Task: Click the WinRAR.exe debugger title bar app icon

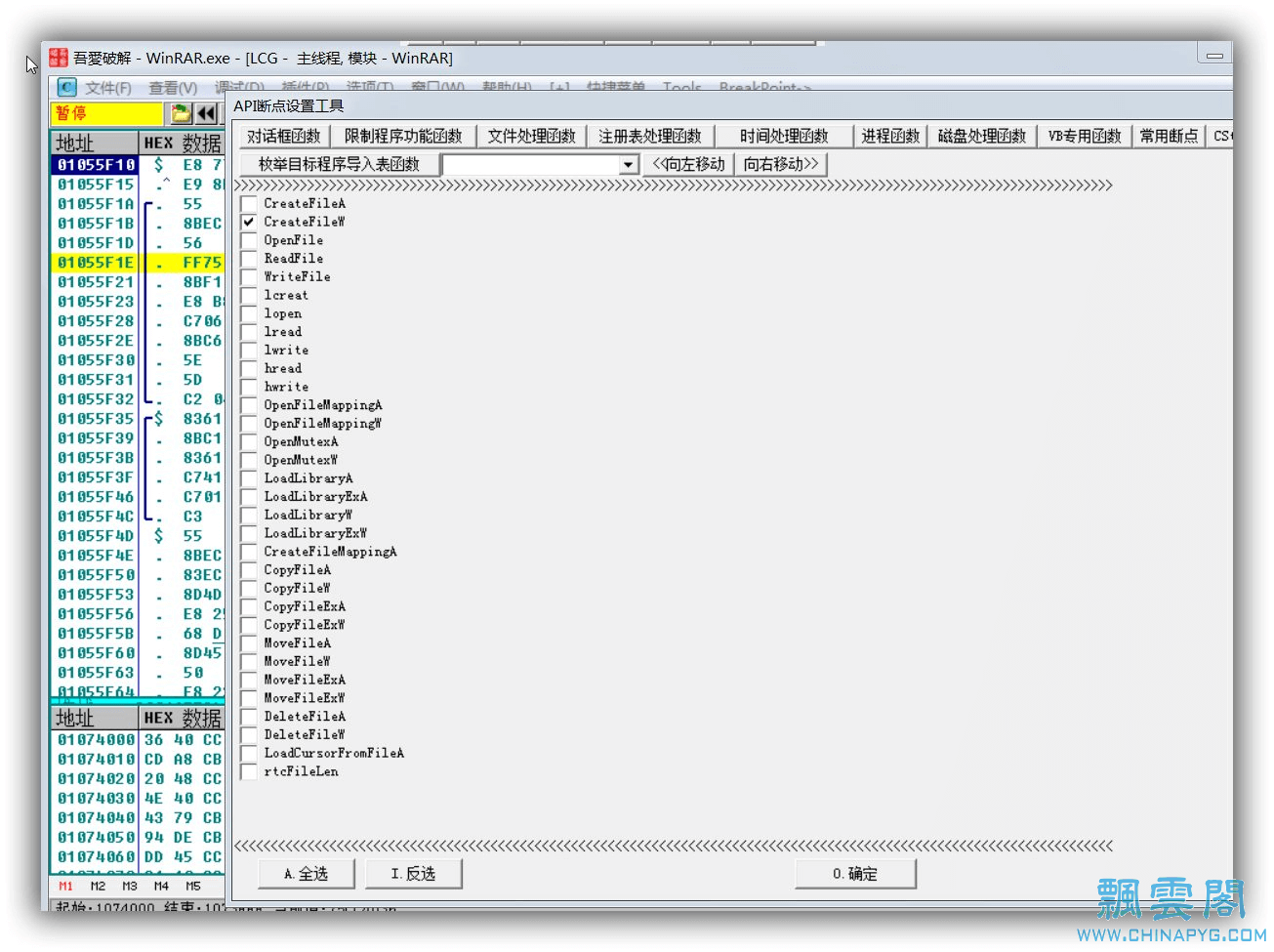Action: tap(59, 58)
